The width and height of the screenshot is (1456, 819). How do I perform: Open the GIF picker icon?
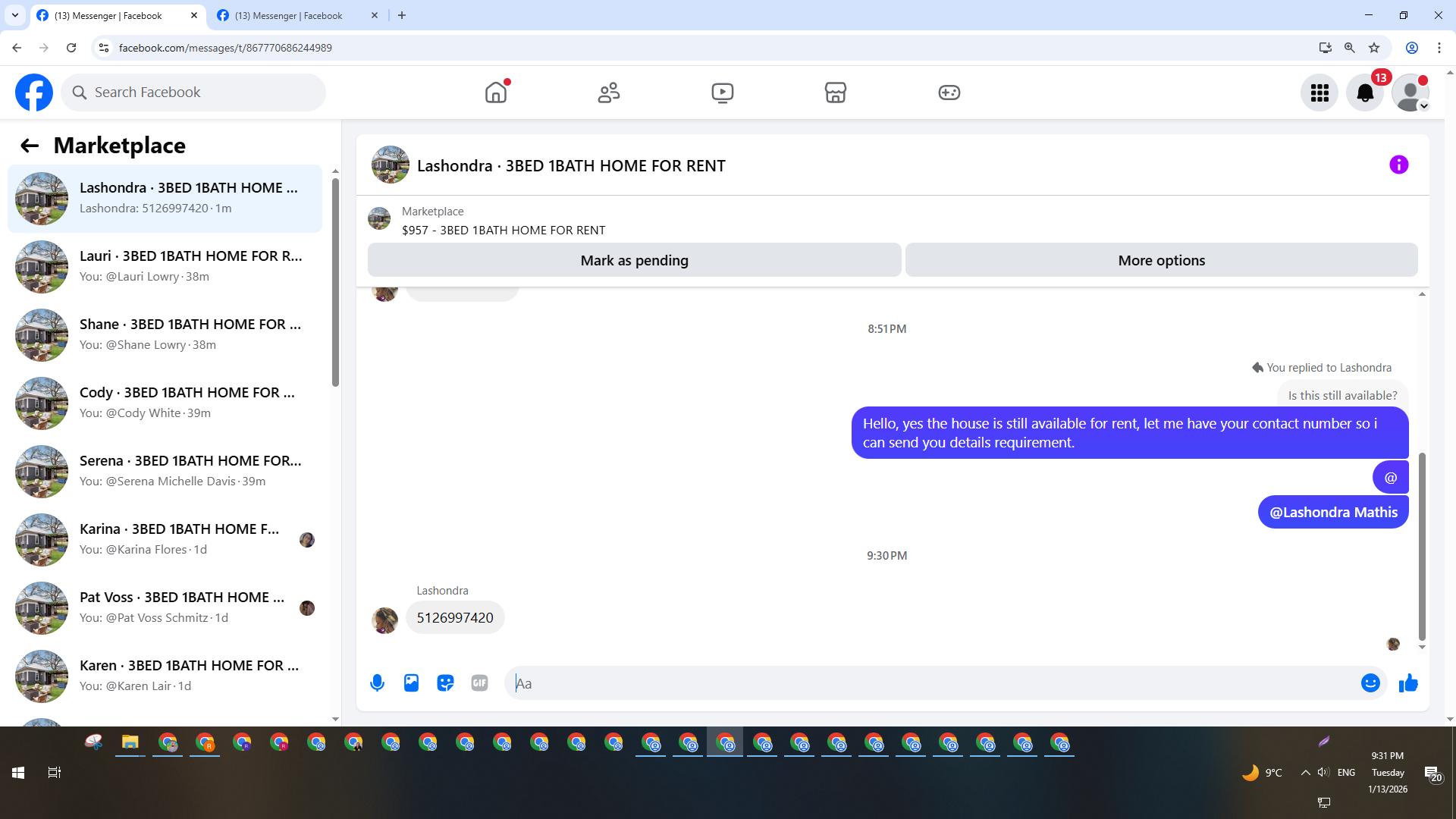pos(479,683)
